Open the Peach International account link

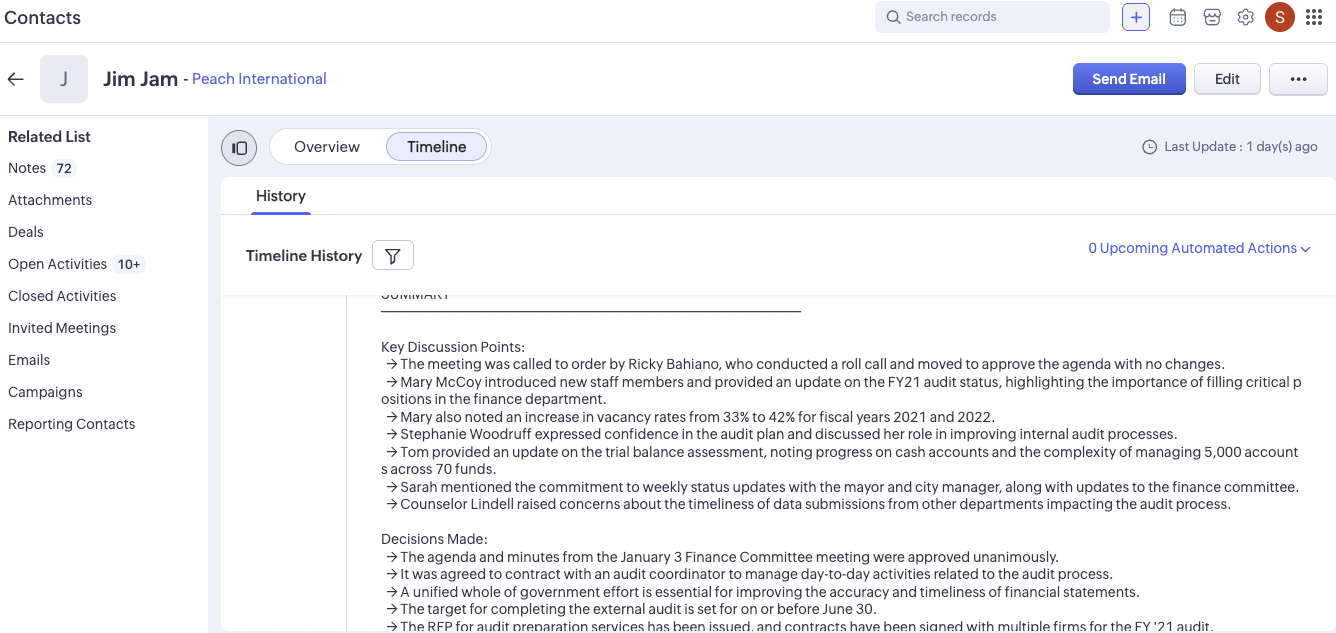point(258,78)
